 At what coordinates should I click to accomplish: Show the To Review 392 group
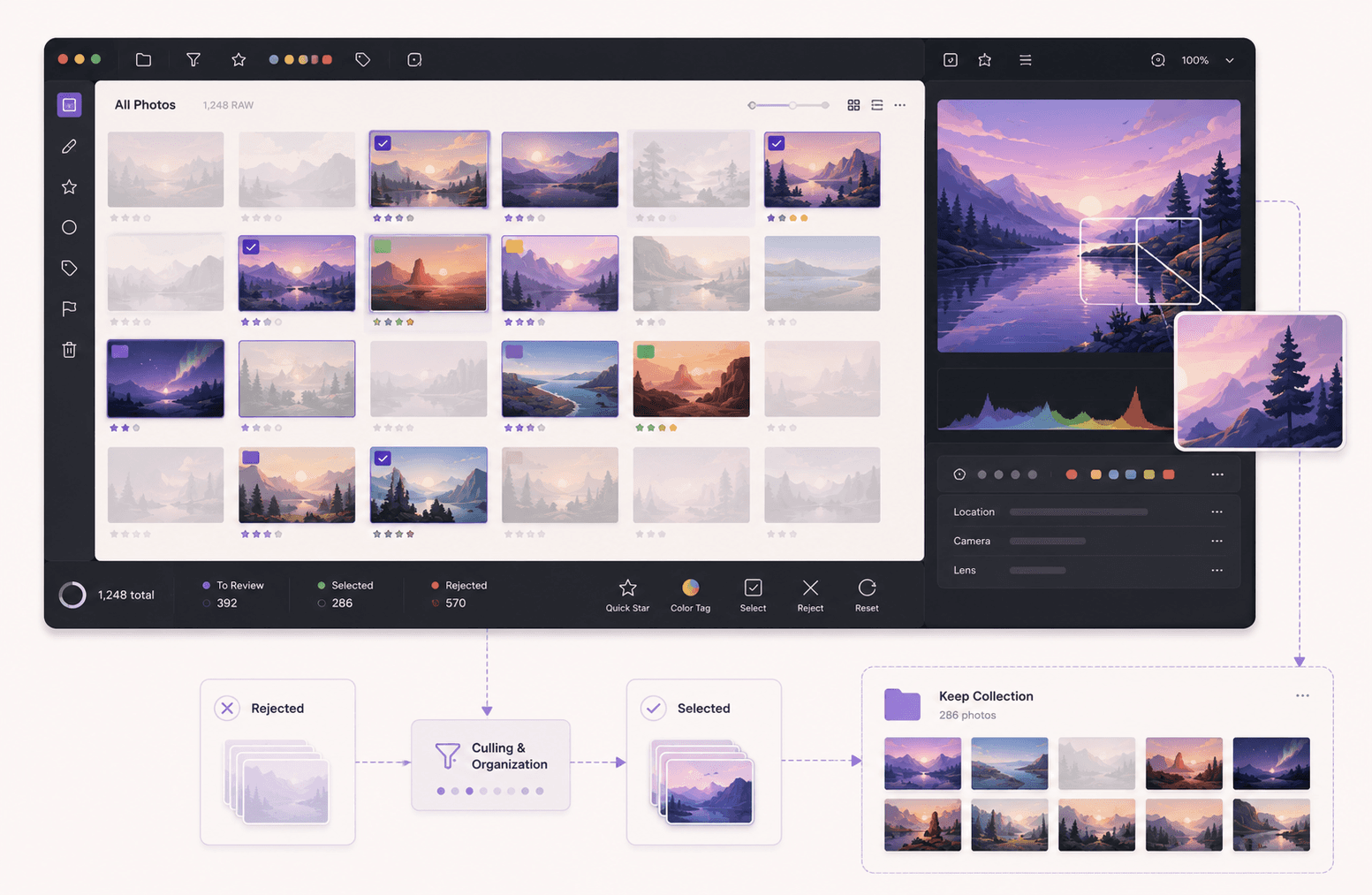tap(232, 594)
